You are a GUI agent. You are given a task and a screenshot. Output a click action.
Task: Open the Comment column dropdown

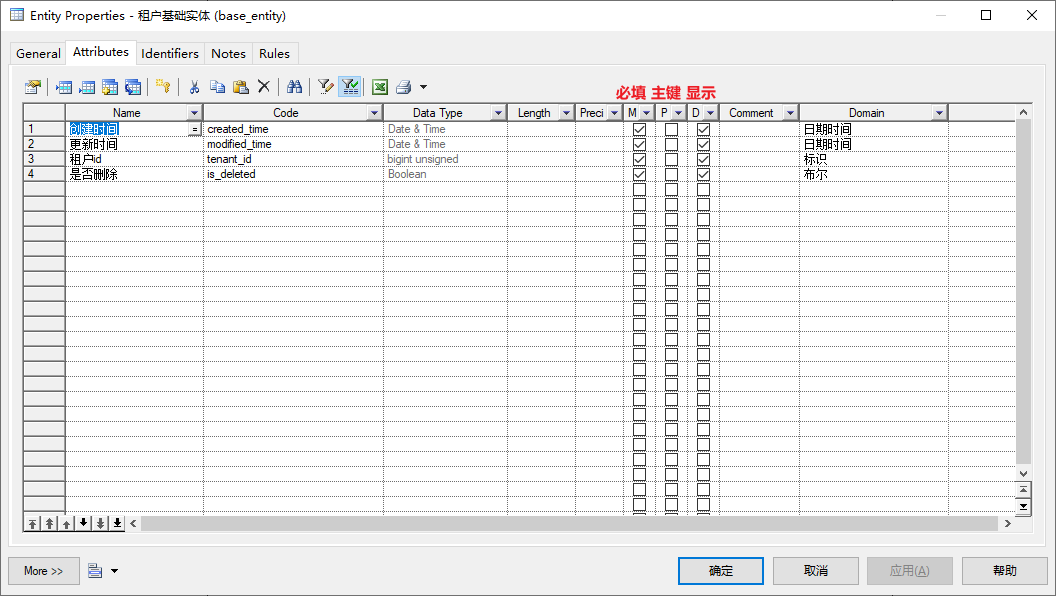click(791, 112)
